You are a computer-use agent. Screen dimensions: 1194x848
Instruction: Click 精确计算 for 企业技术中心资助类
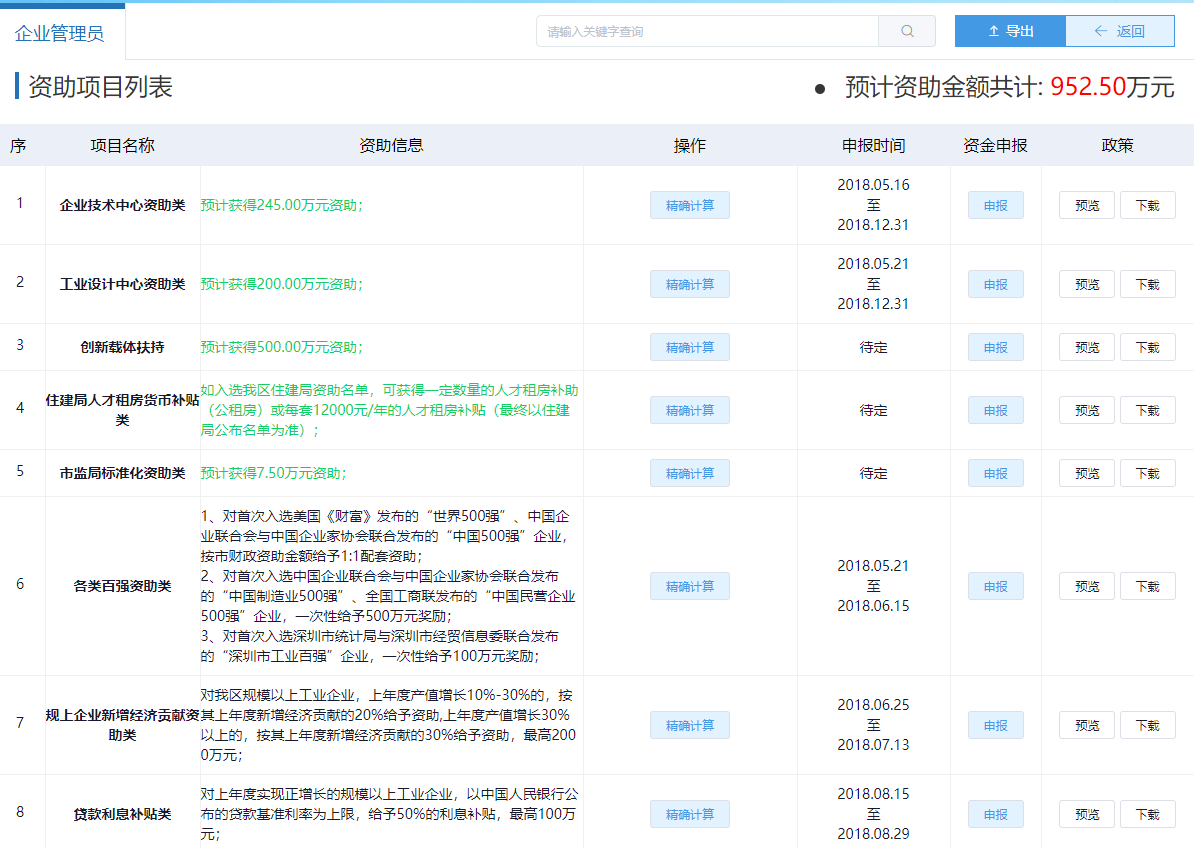click(x=690, y=205)
